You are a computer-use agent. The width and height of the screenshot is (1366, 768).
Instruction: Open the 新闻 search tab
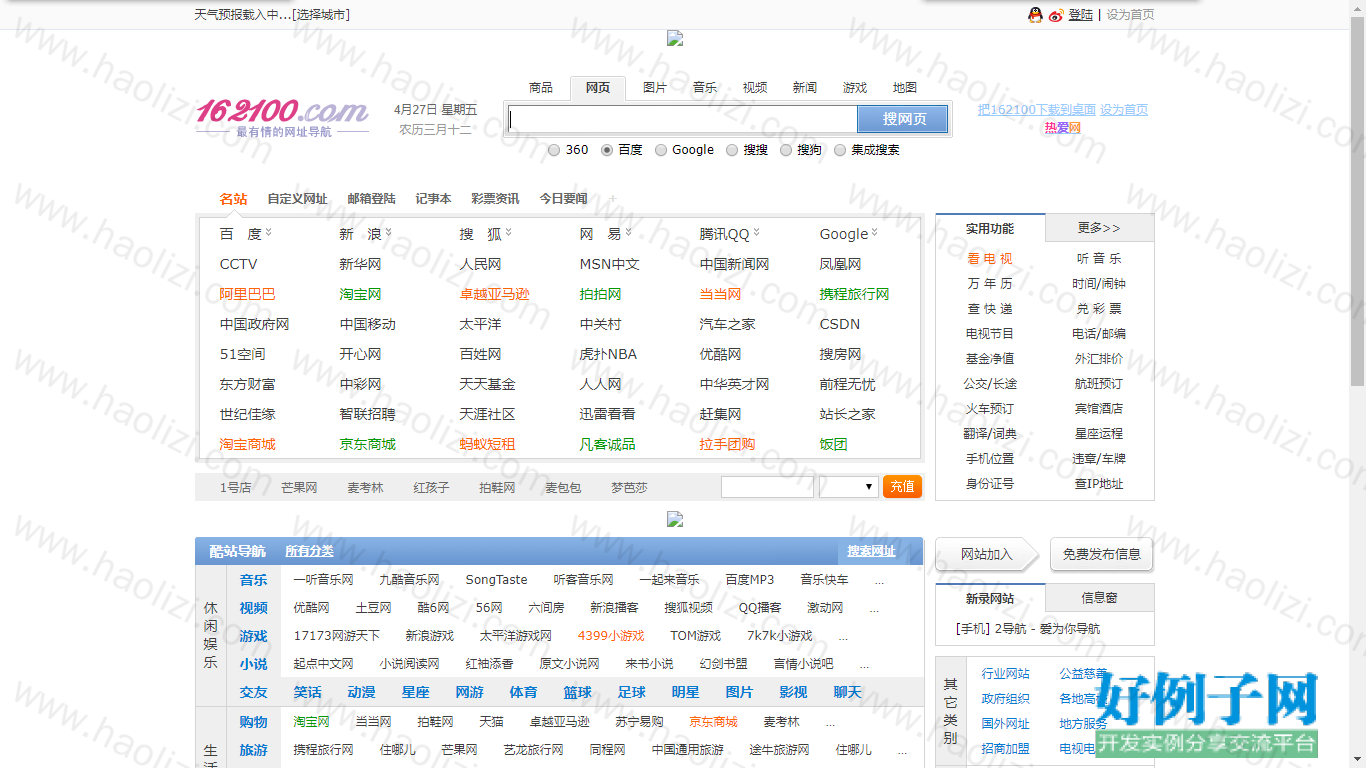click(805, 88)
